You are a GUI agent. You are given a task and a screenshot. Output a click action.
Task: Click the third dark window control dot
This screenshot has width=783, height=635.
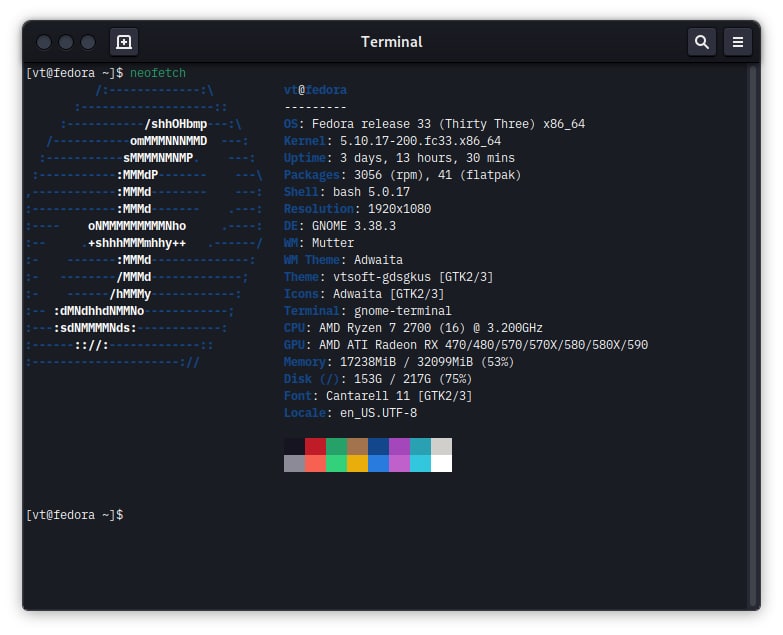(88, 42)
